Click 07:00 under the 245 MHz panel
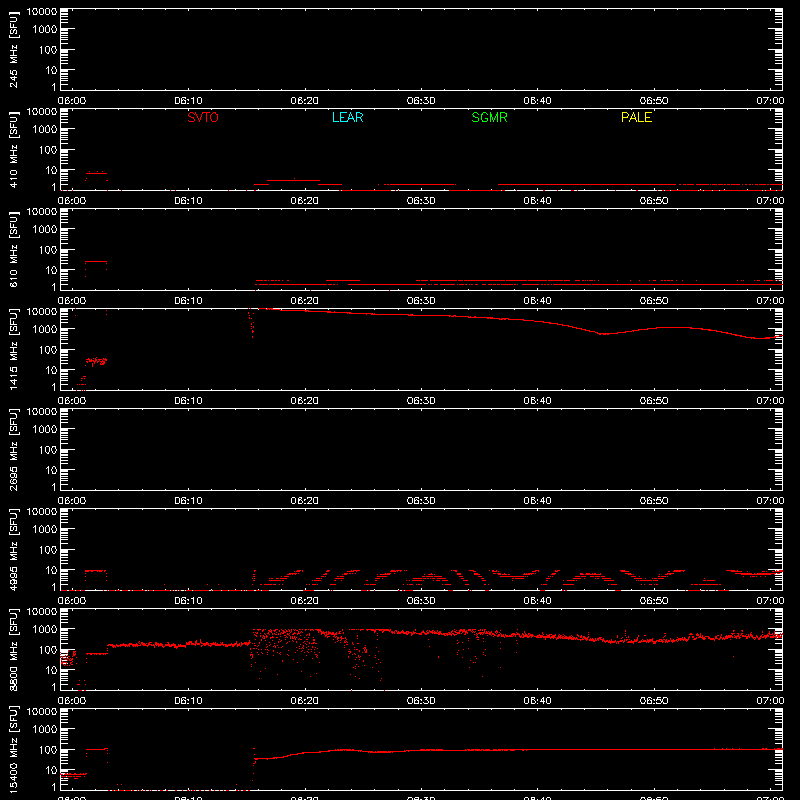Viewport: 800px width, 800px height. pyautogui.click(x=770, y=101)
